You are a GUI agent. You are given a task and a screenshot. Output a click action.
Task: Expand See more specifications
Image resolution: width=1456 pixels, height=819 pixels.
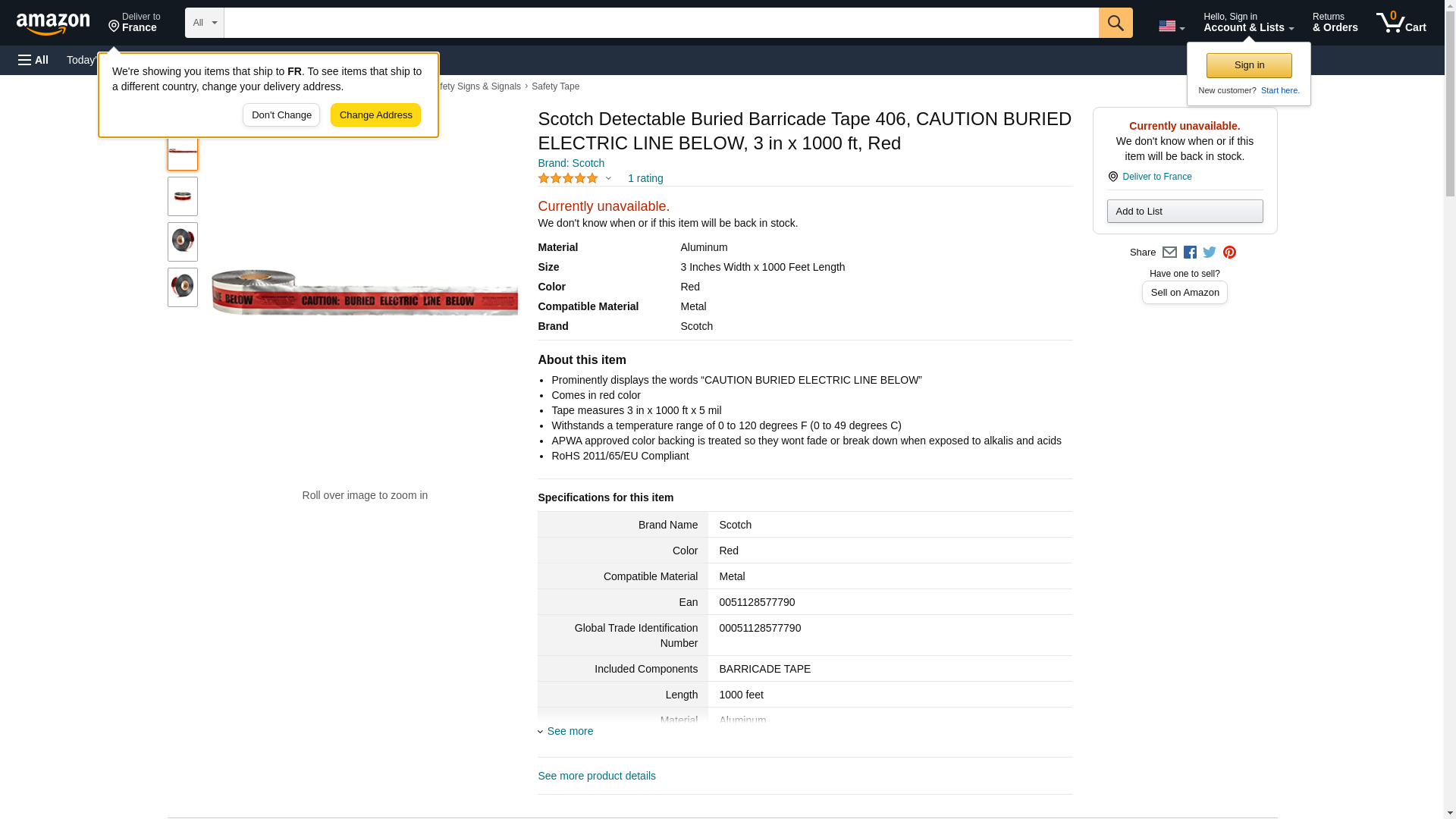(569, 731)
